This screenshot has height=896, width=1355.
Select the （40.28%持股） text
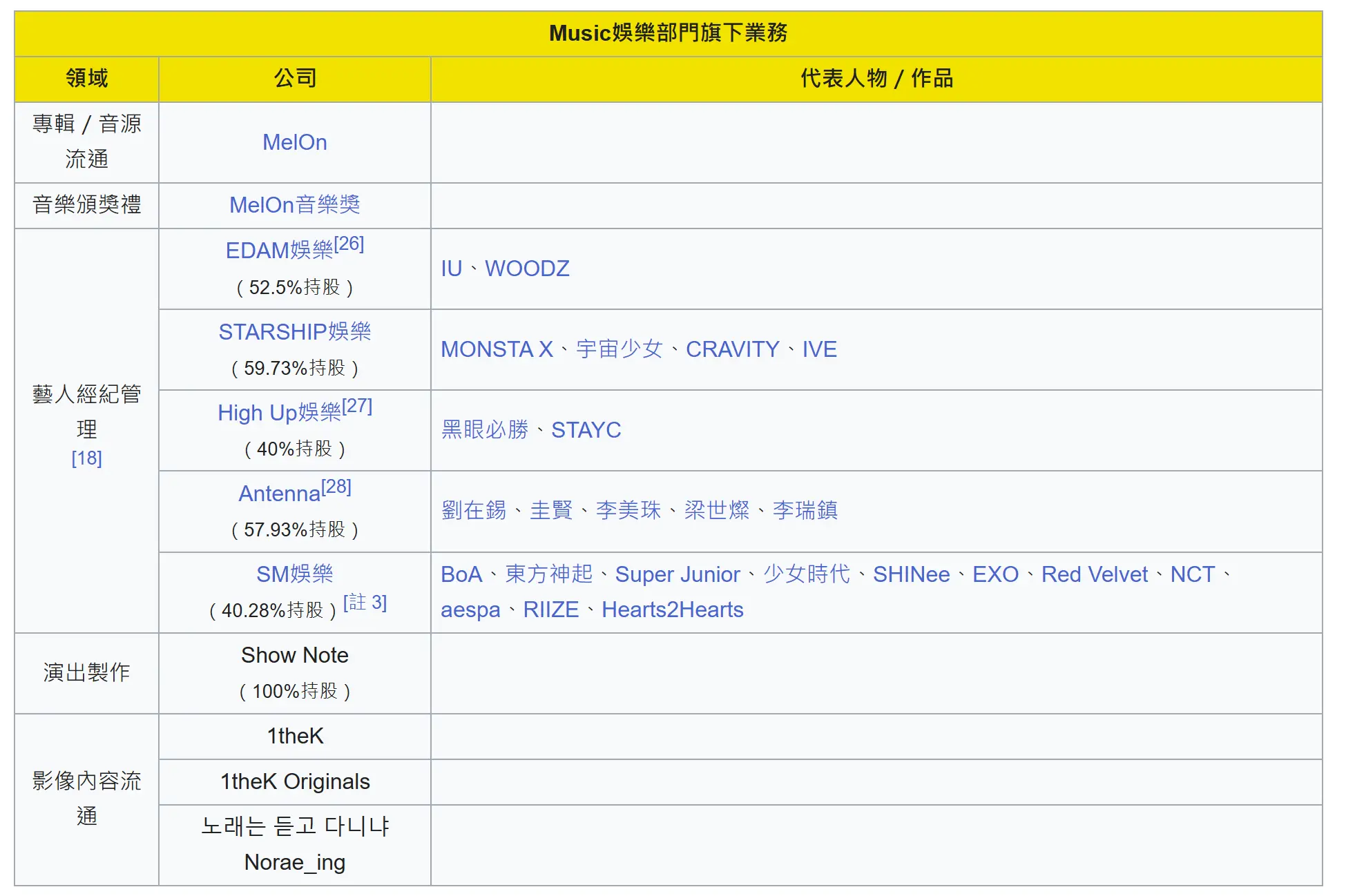click(x=273, y=611)
